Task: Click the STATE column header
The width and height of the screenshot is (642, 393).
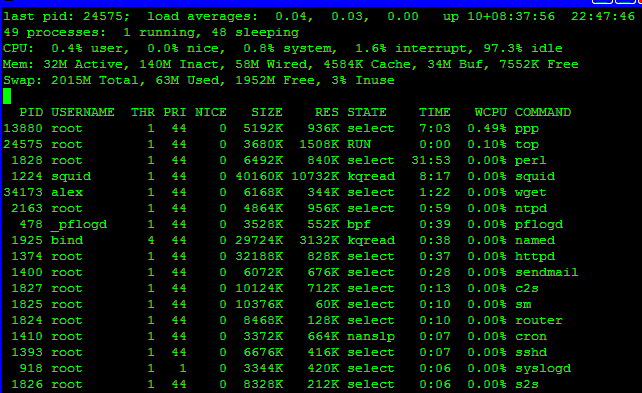Action: pos(367,112)
